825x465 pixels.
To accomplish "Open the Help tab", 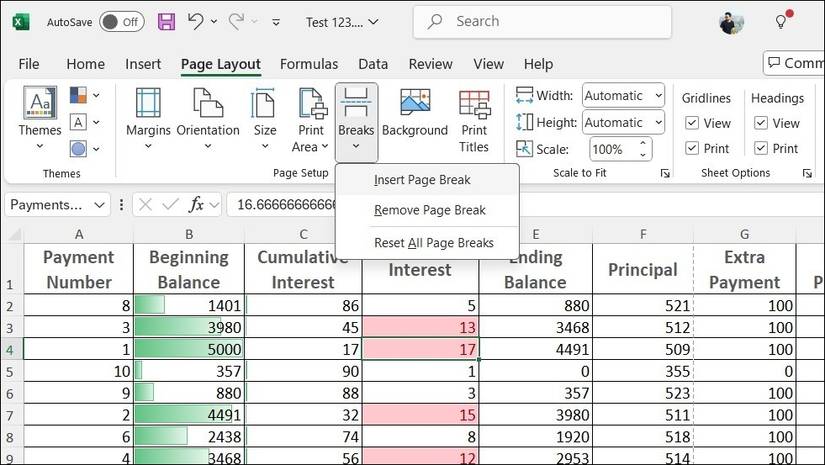I will [x=538, y=64].
